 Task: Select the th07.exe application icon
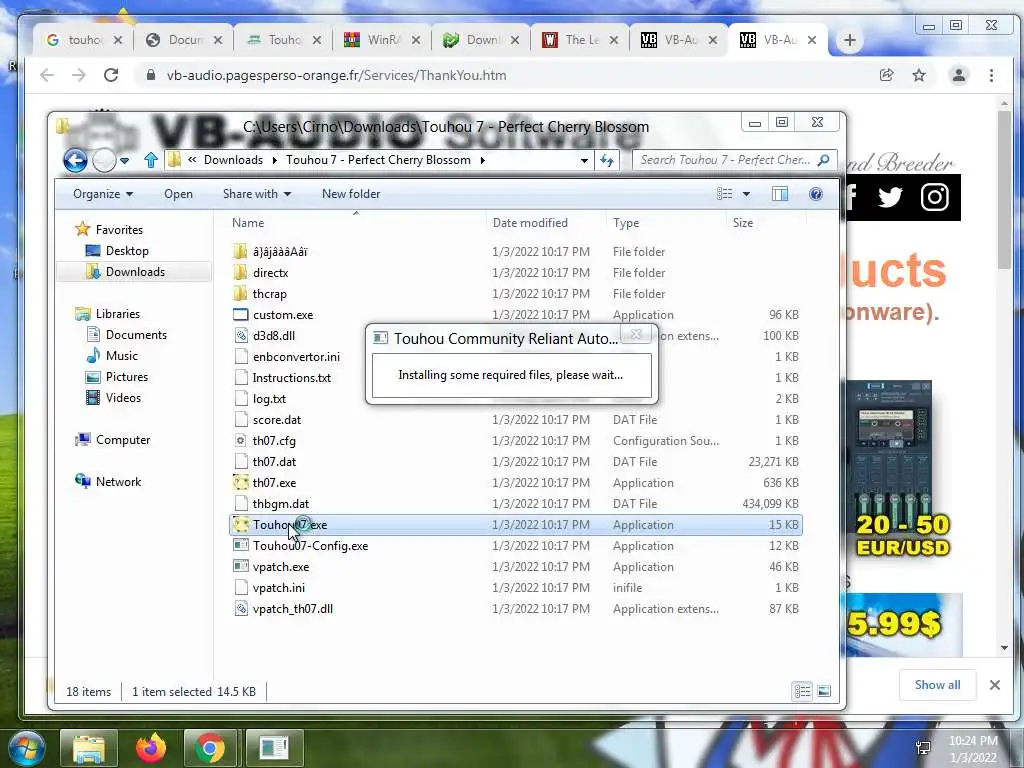point(241,483)
